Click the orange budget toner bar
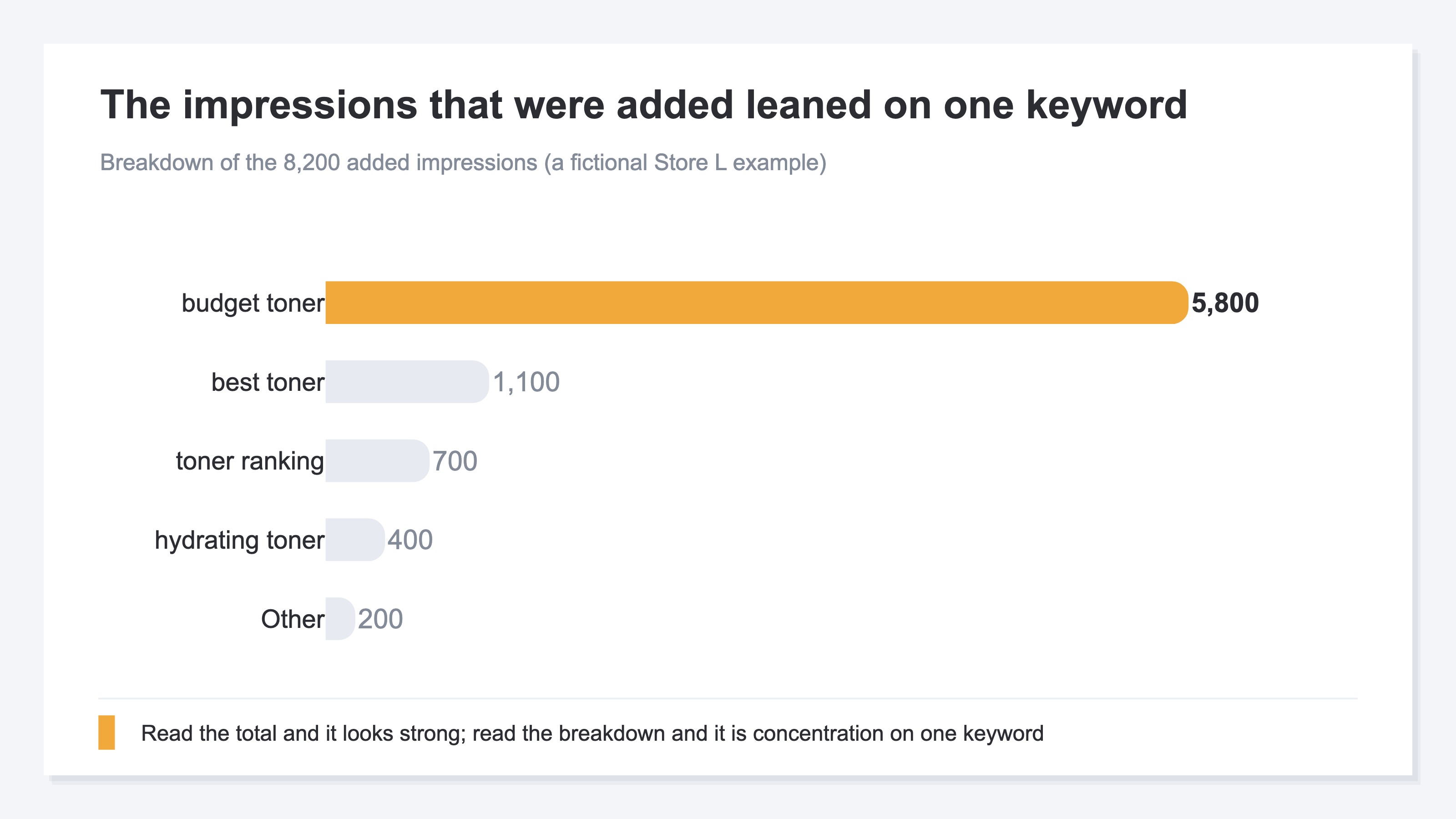 [757, 303]
